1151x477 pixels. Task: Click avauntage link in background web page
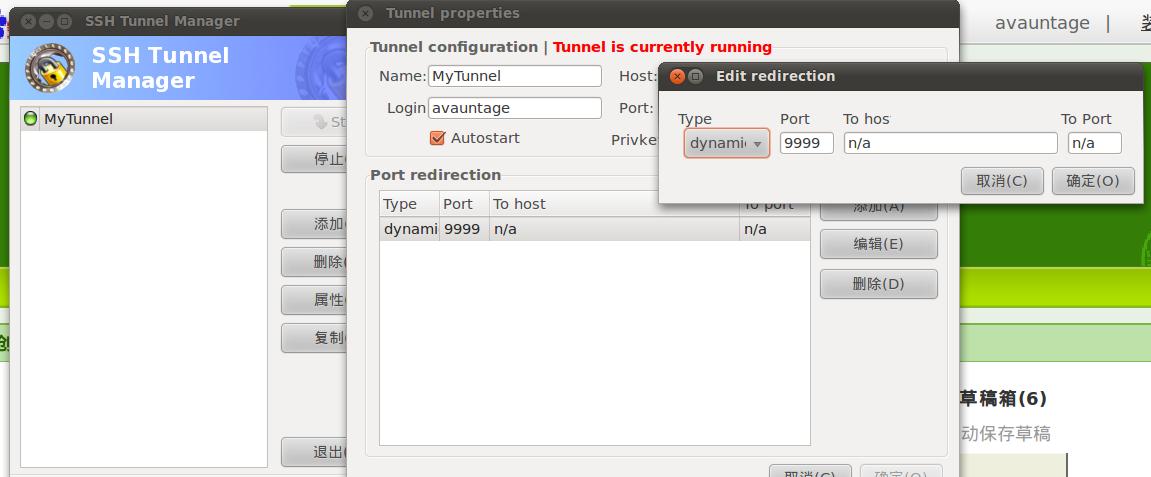point(1042,23)
